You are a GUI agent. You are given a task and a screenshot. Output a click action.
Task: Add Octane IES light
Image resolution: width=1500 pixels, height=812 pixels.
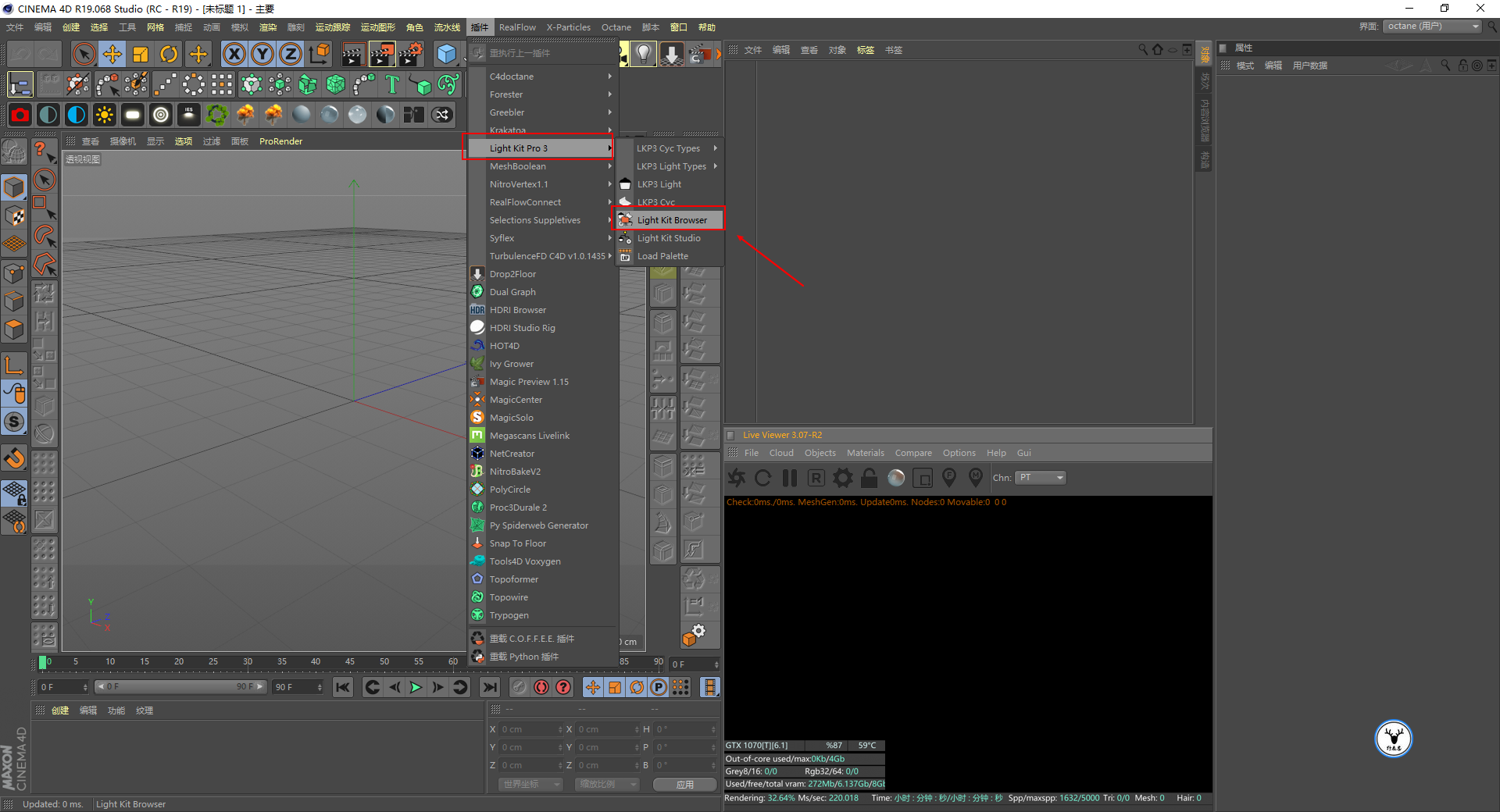[x=189, y=116]
